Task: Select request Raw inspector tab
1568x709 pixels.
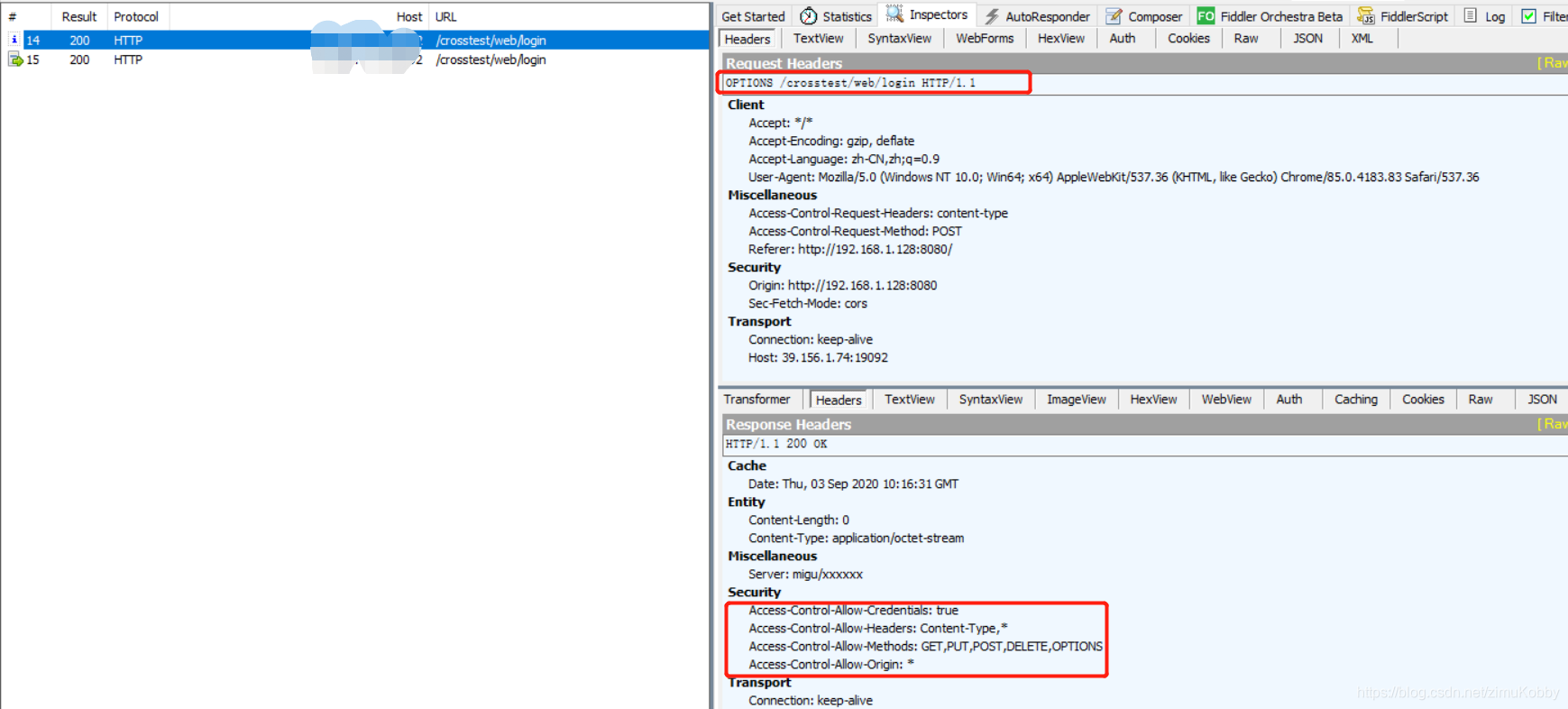Action: 1246,38
